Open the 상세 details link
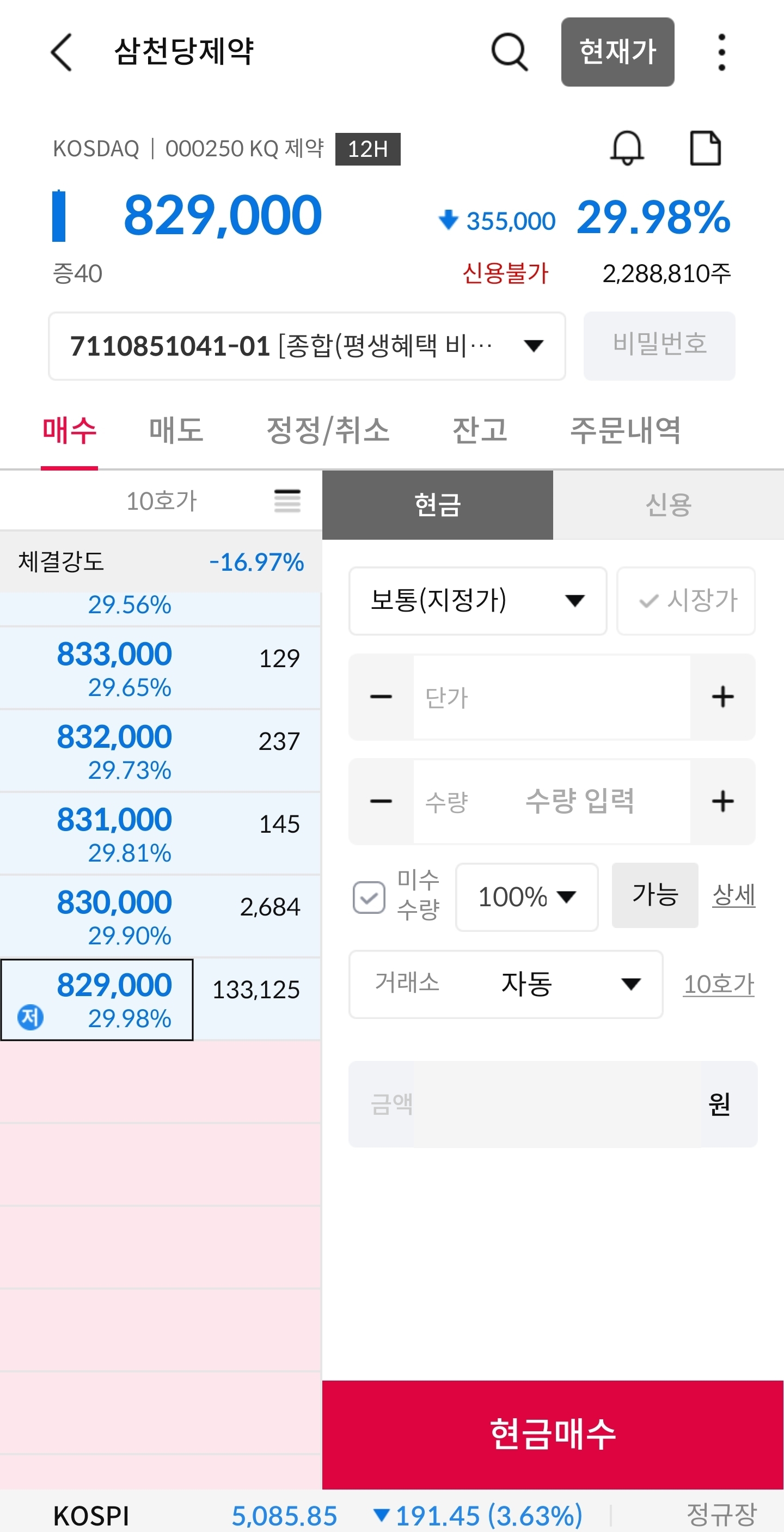The width and height of the screenshot is (784, 1532). pyautogui.click(x=733, y=895)
